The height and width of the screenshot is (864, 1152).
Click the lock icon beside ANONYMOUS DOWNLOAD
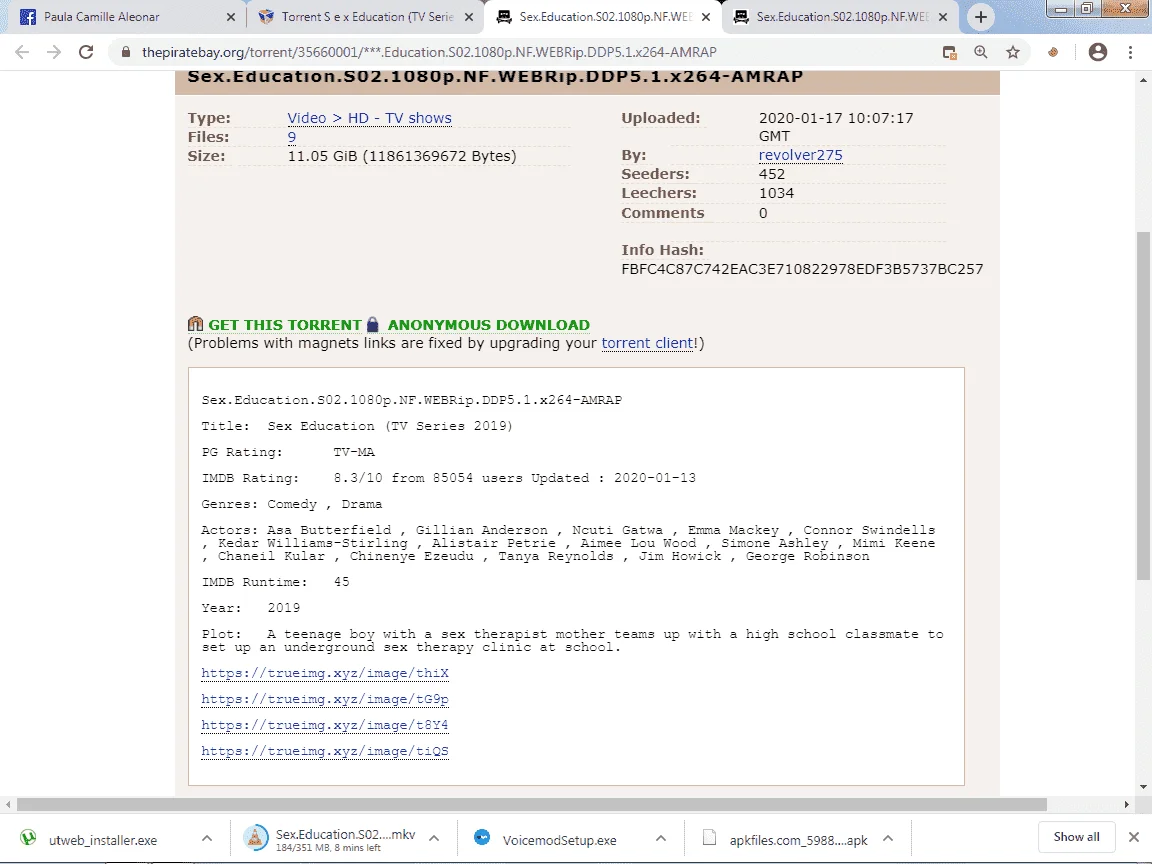[372, 324]
